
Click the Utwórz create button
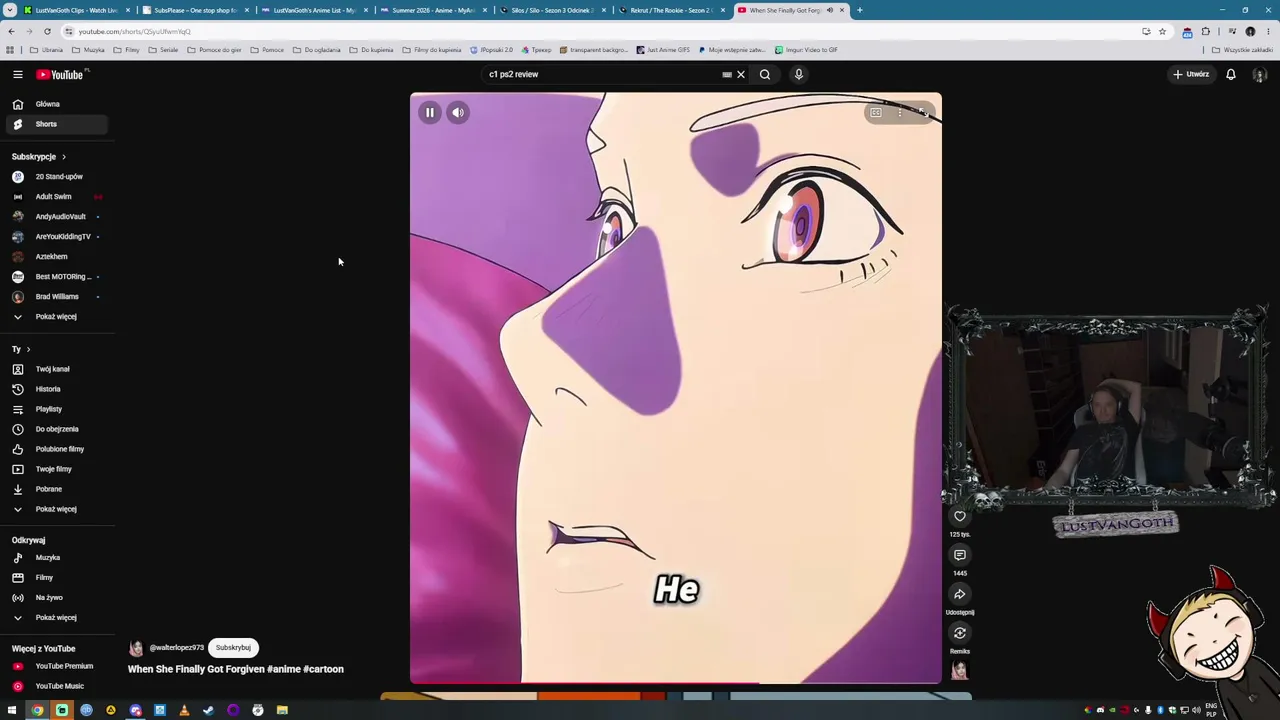1191,74
